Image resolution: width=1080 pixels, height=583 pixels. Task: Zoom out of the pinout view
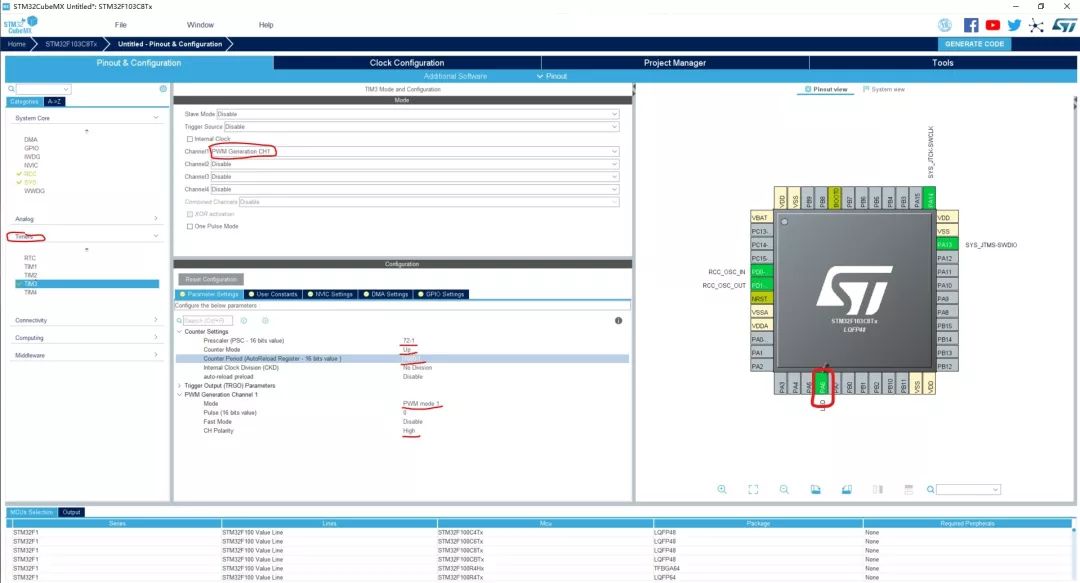784,489
